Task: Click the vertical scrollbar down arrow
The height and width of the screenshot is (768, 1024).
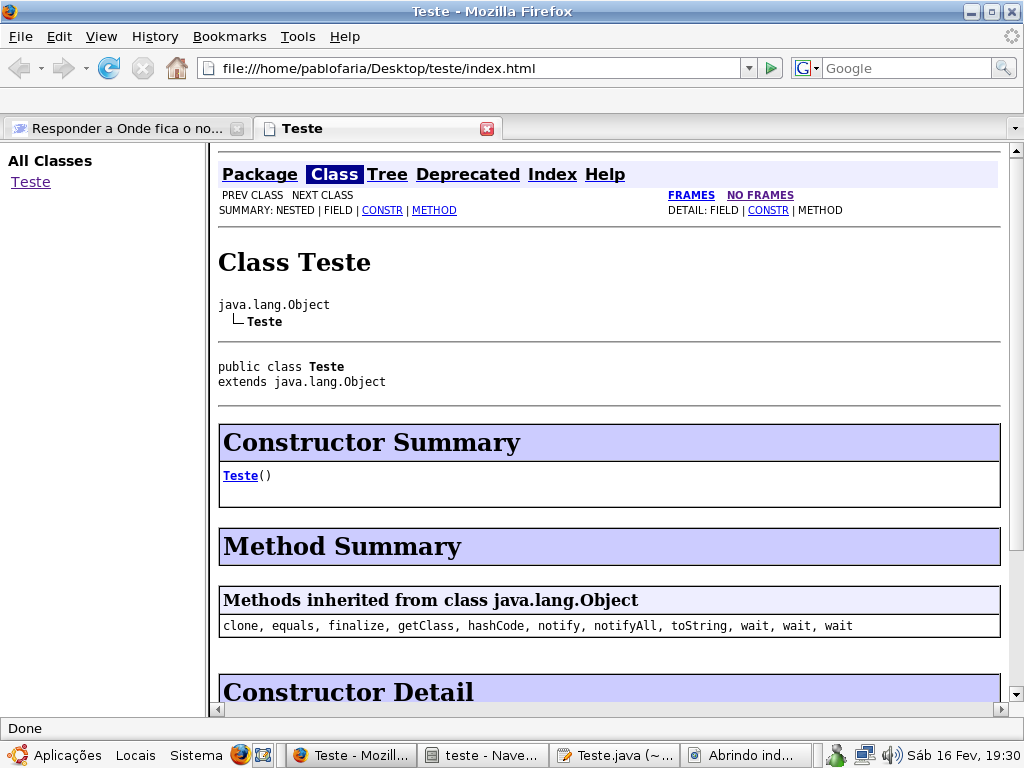Action: pyautogui.click(x=1016, y=694)
